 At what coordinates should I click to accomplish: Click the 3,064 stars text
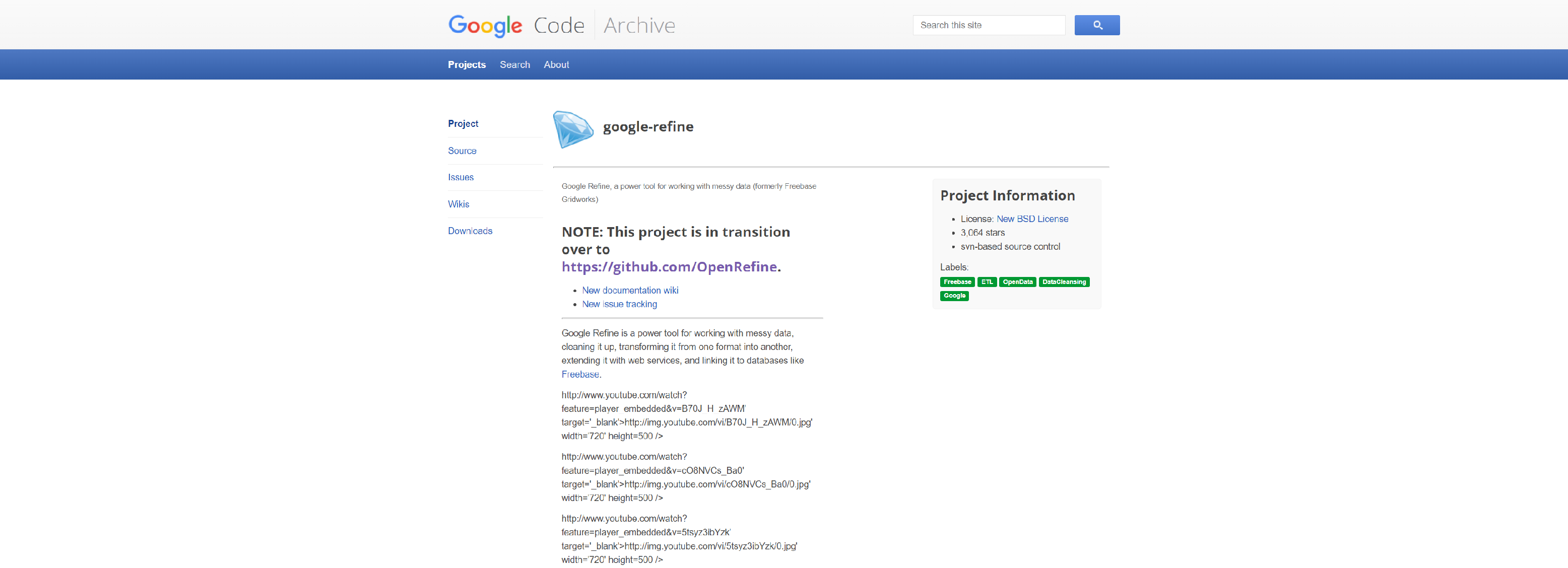[983, 233]
